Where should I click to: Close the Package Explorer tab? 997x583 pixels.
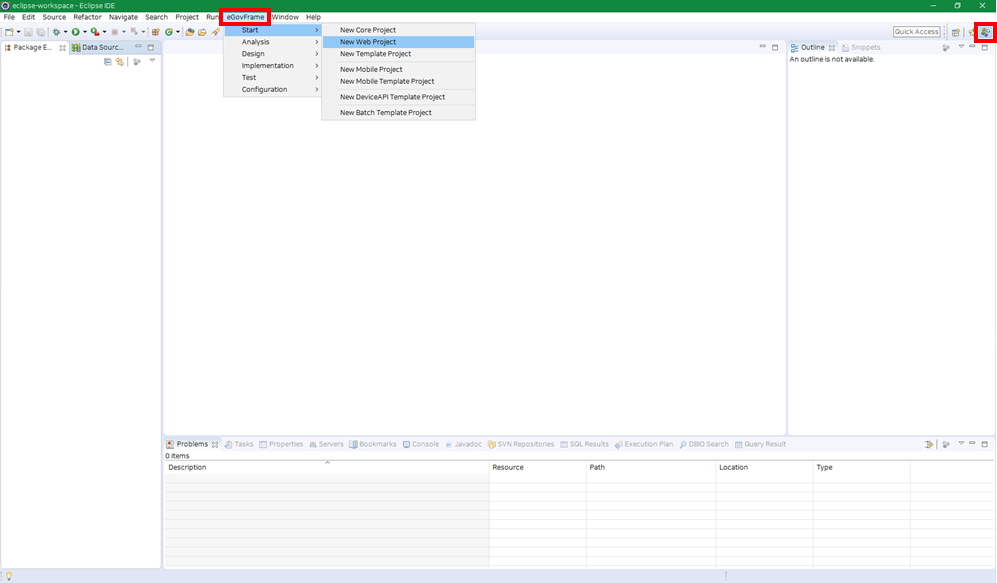(x=62, y=48)
